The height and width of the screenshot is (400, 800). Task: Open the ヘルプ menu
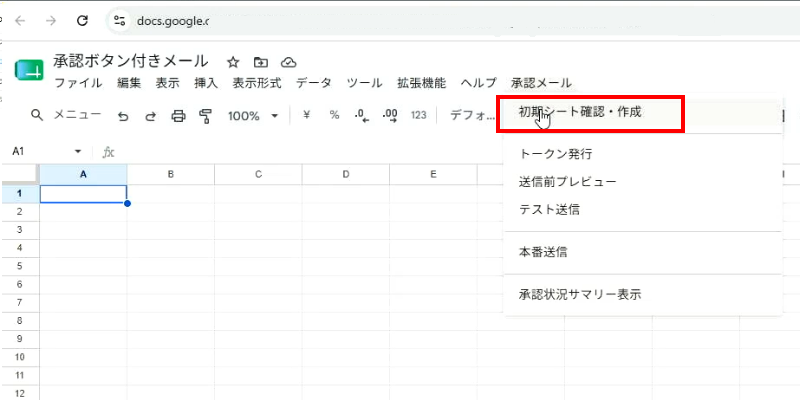[x=478, y=83]
